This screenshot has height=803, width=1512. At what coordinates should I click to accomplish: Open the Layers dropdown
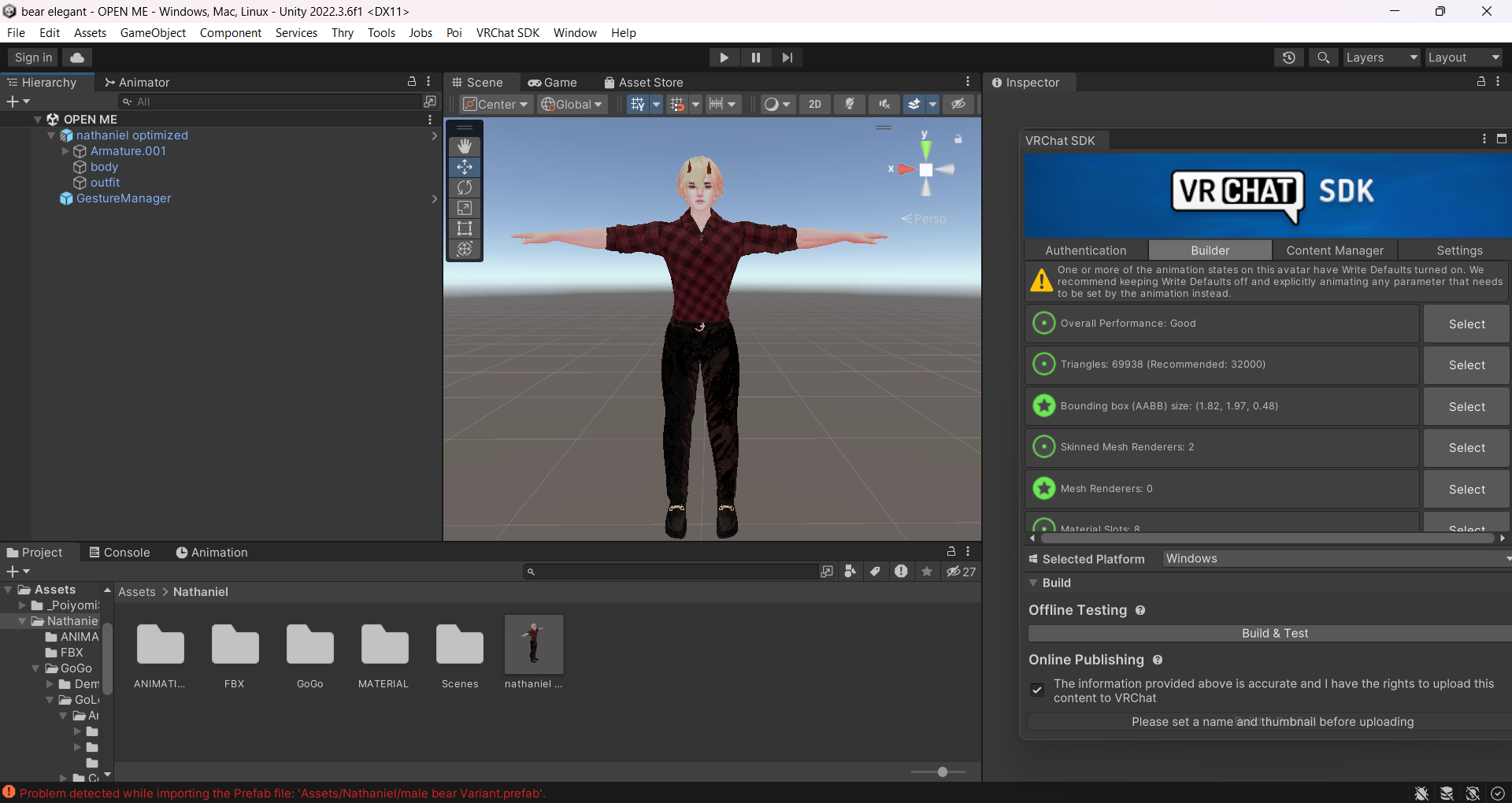[1380, 57]
